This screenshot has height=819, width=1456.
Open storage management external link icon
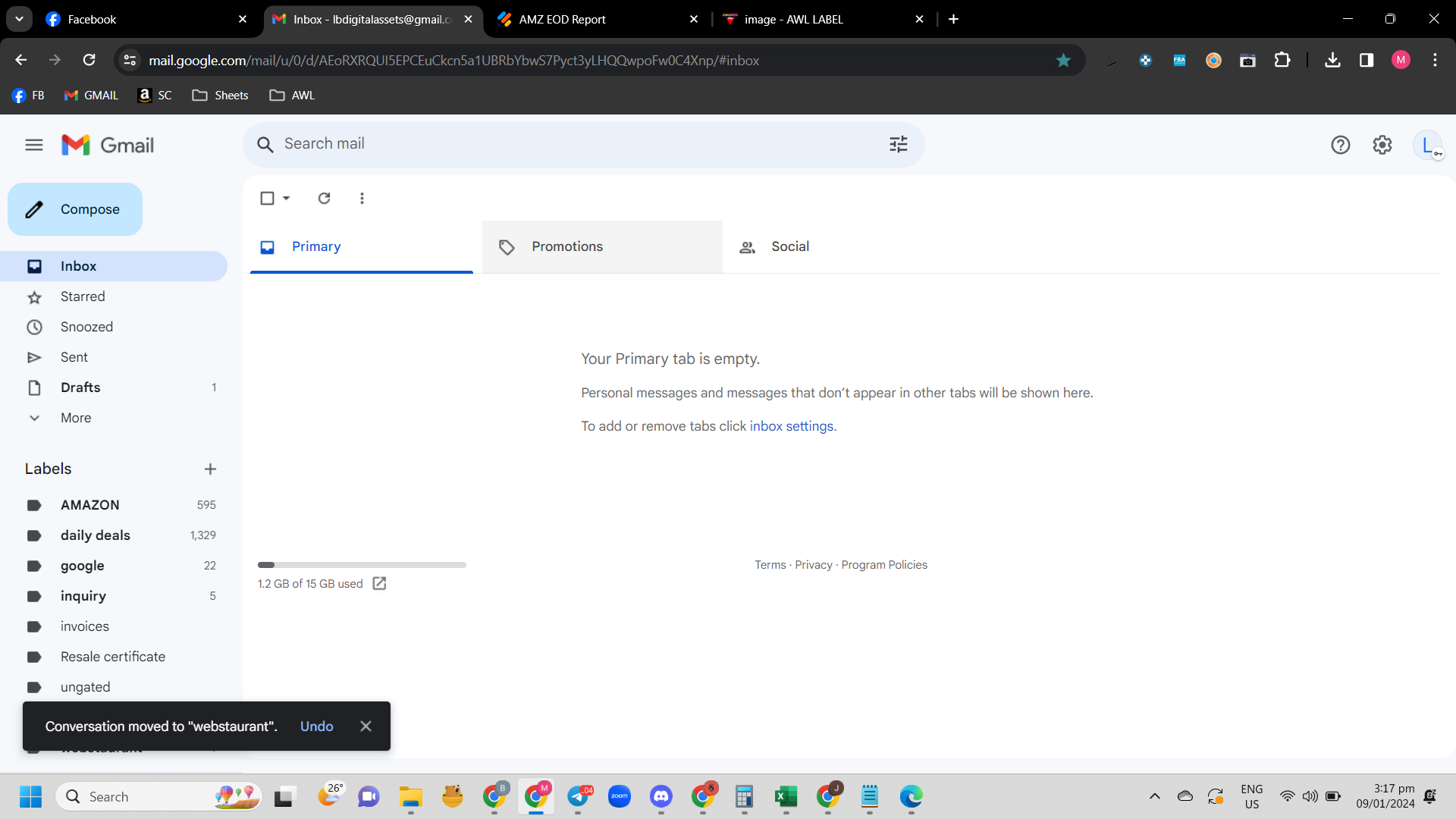tap(379, 583)
